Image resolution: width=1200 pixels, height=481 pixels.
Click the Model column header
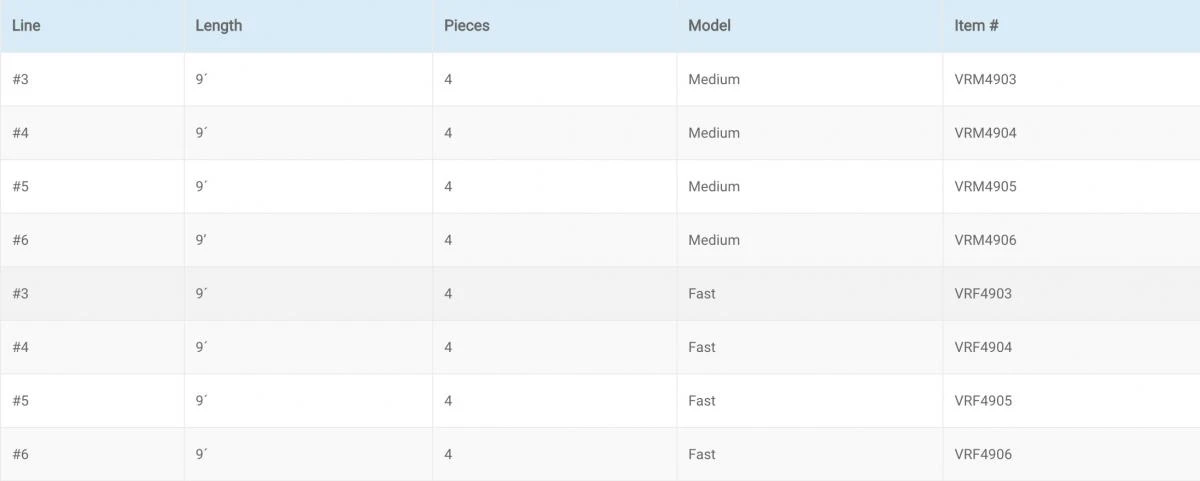709,26
